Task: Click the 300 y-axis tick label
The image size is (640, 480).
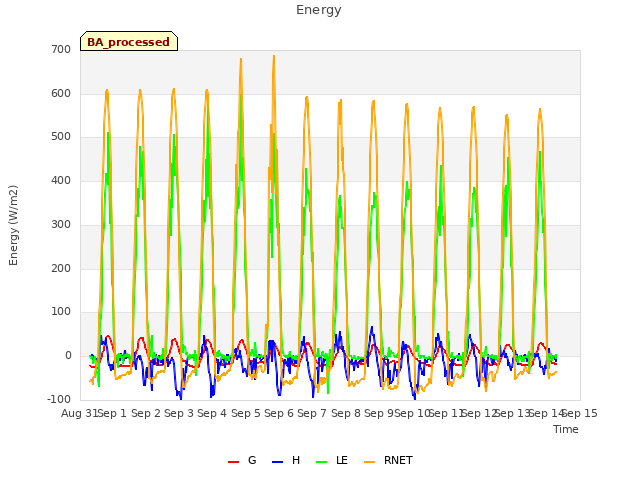Action: coord(61,224)
